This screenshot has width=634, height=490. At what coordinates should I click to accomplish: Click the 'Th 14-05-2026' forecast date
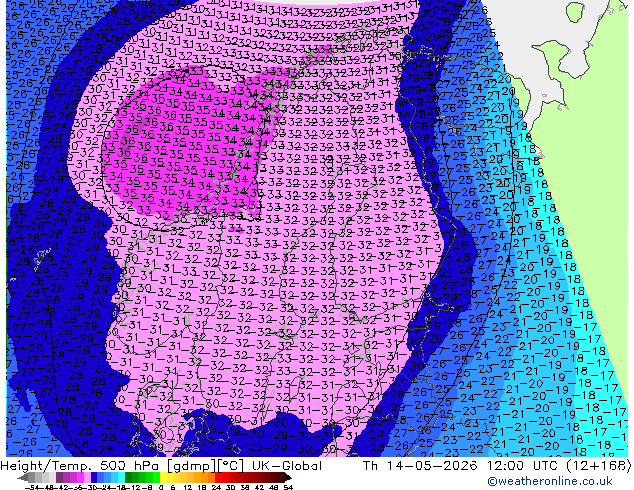click(x=420, y=466)
